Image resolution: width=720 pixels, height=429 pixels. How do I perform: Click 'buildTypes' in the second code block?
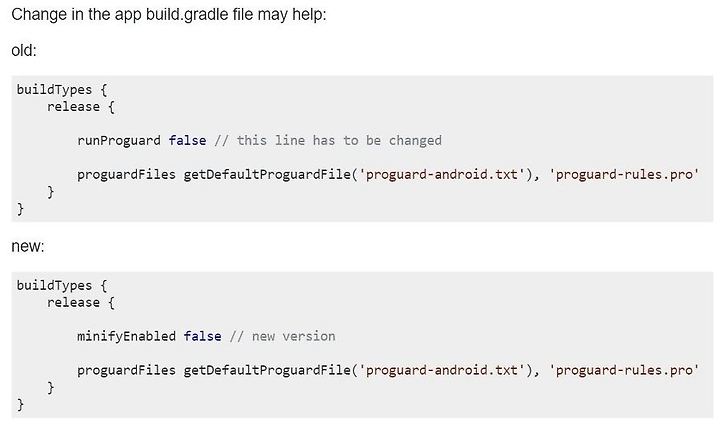click(54, 285)
